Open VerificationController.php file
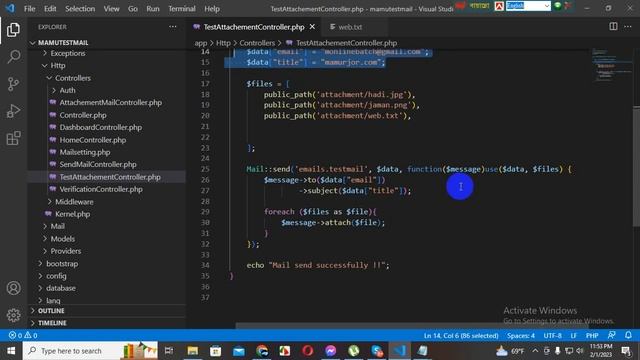Image resolution: width=640 pixels, height=360 pixels. click(x=101, y=189)
